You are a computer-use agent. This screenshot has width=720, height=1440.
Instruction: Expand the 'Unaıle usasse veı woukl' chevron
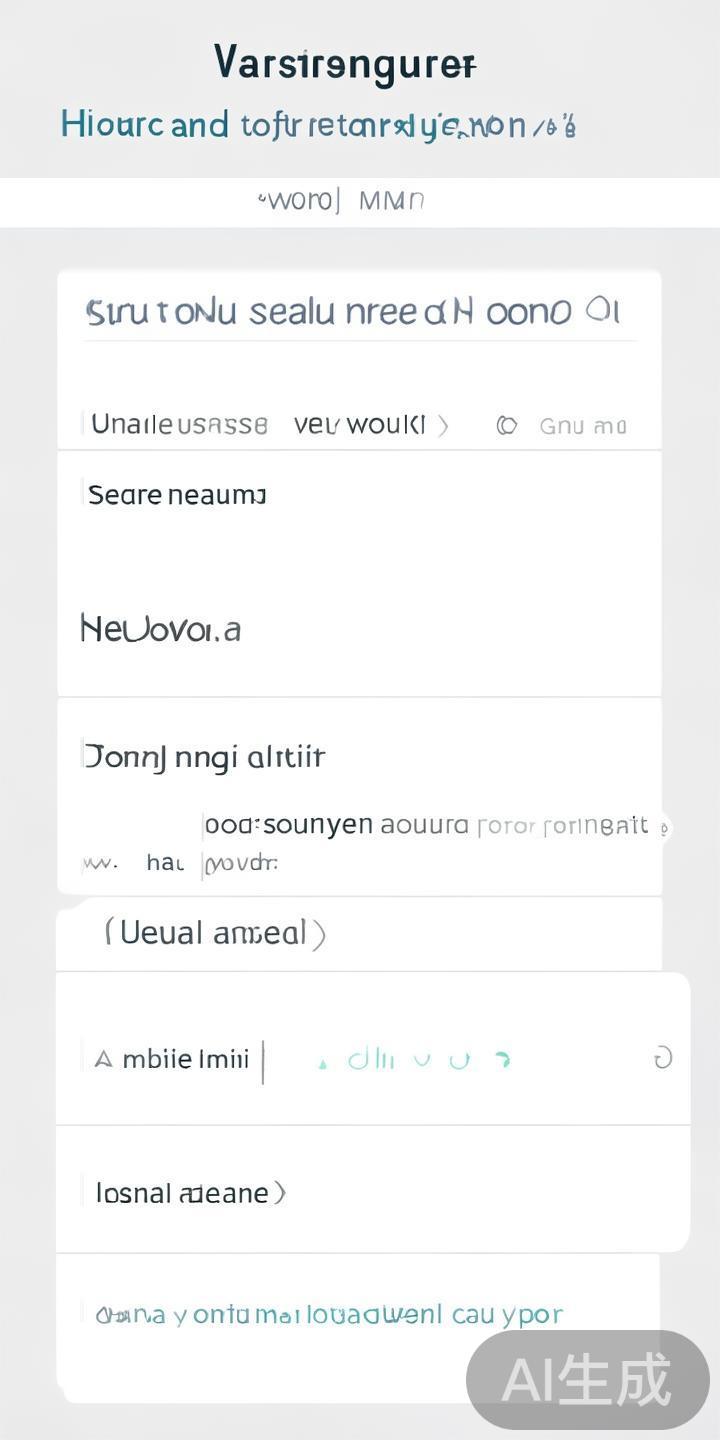pyautogui.click(x=443, y=426)
